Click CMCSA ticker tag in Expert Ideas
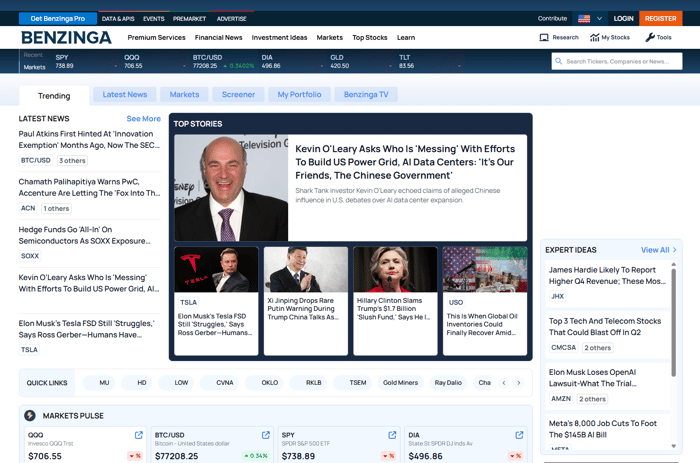 (x=563, y=348)
